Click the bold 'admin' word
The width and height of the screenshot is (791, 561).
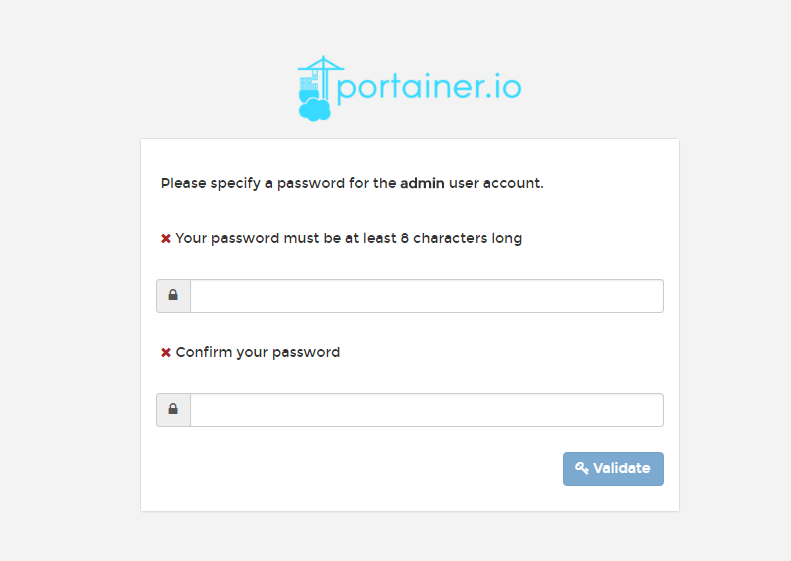point(422,184)
